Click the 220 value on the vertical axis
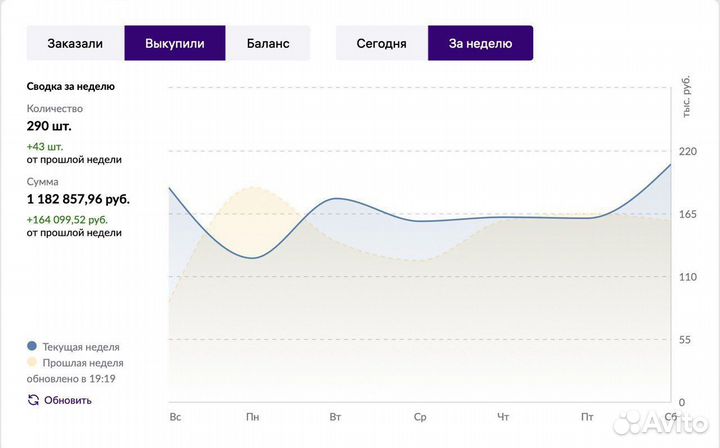Viewport: 720px width, 448px height. coord(687,152)
